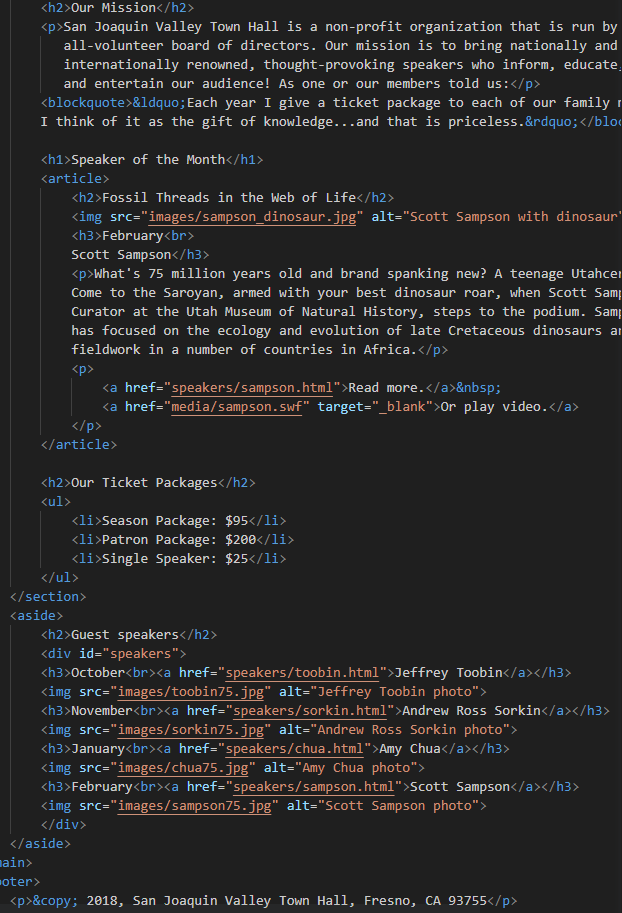The image size is (622, 913).
Task: Click the media/sampson.swf href path
Action: click(x=240, y=407)
